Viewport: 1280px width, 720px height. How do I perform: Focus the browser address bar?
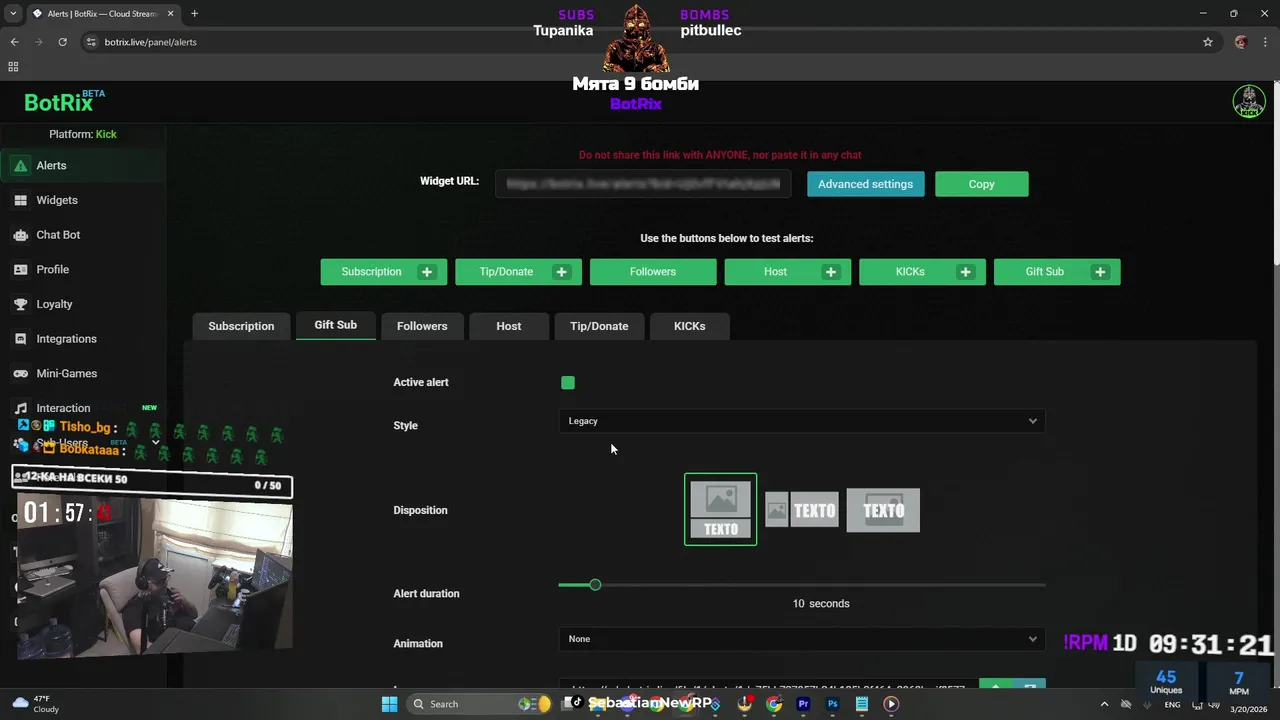(x=640, y=42)
